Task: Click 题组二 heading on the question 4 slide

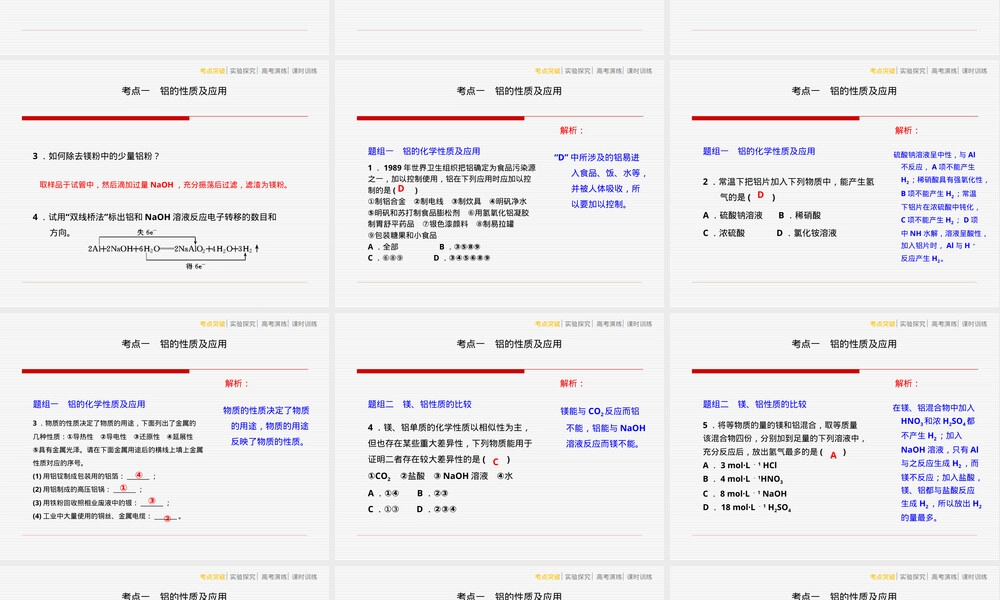Action: (419, 404)
